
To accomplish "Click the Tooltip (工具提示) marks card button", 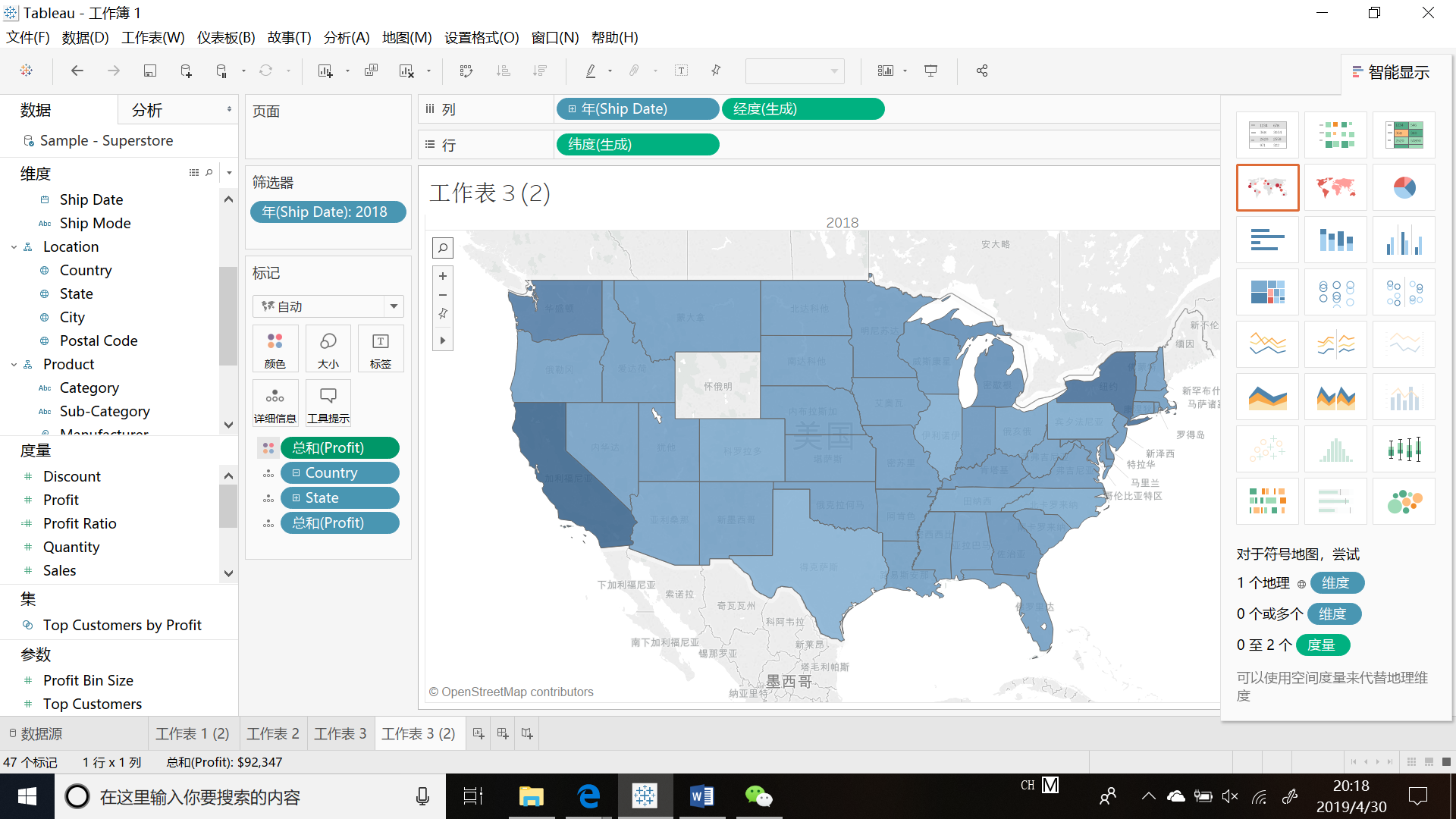I will pos(328,403).
